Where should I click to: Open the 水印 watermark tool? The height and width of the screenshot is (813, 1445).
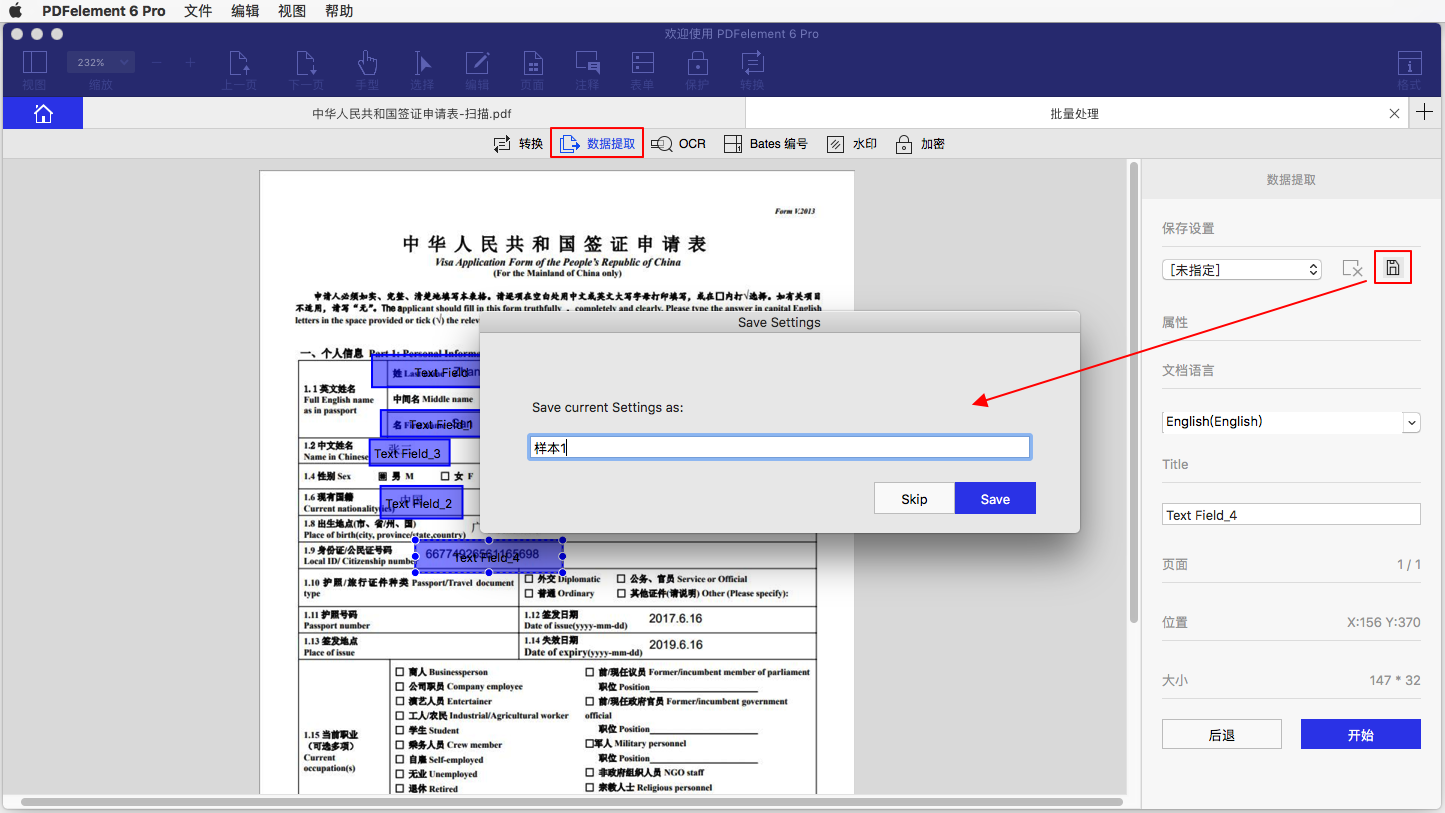852,144
